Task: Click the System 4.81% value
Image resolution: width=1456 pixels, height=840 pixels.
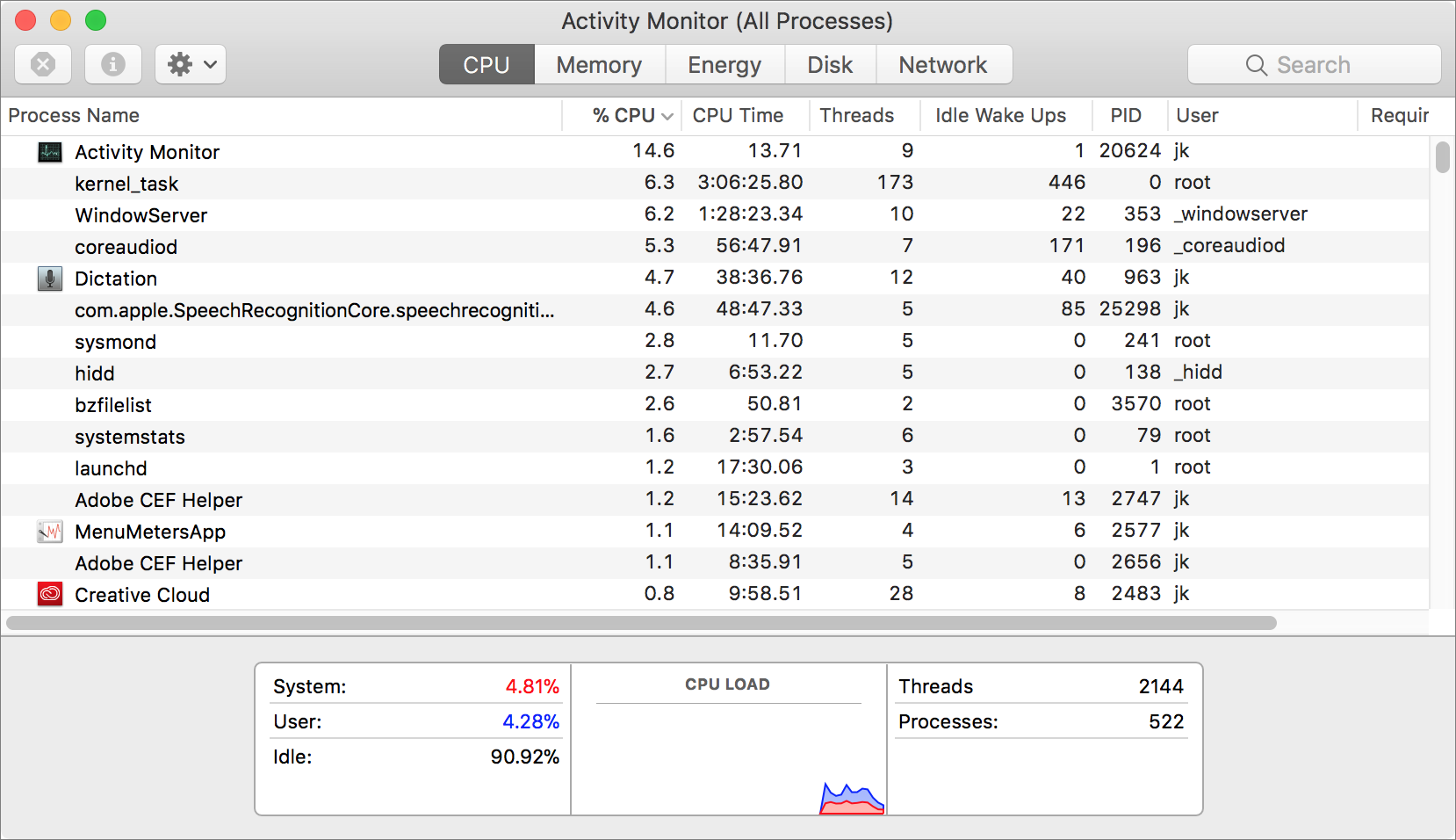Action: tap(532, 686)
